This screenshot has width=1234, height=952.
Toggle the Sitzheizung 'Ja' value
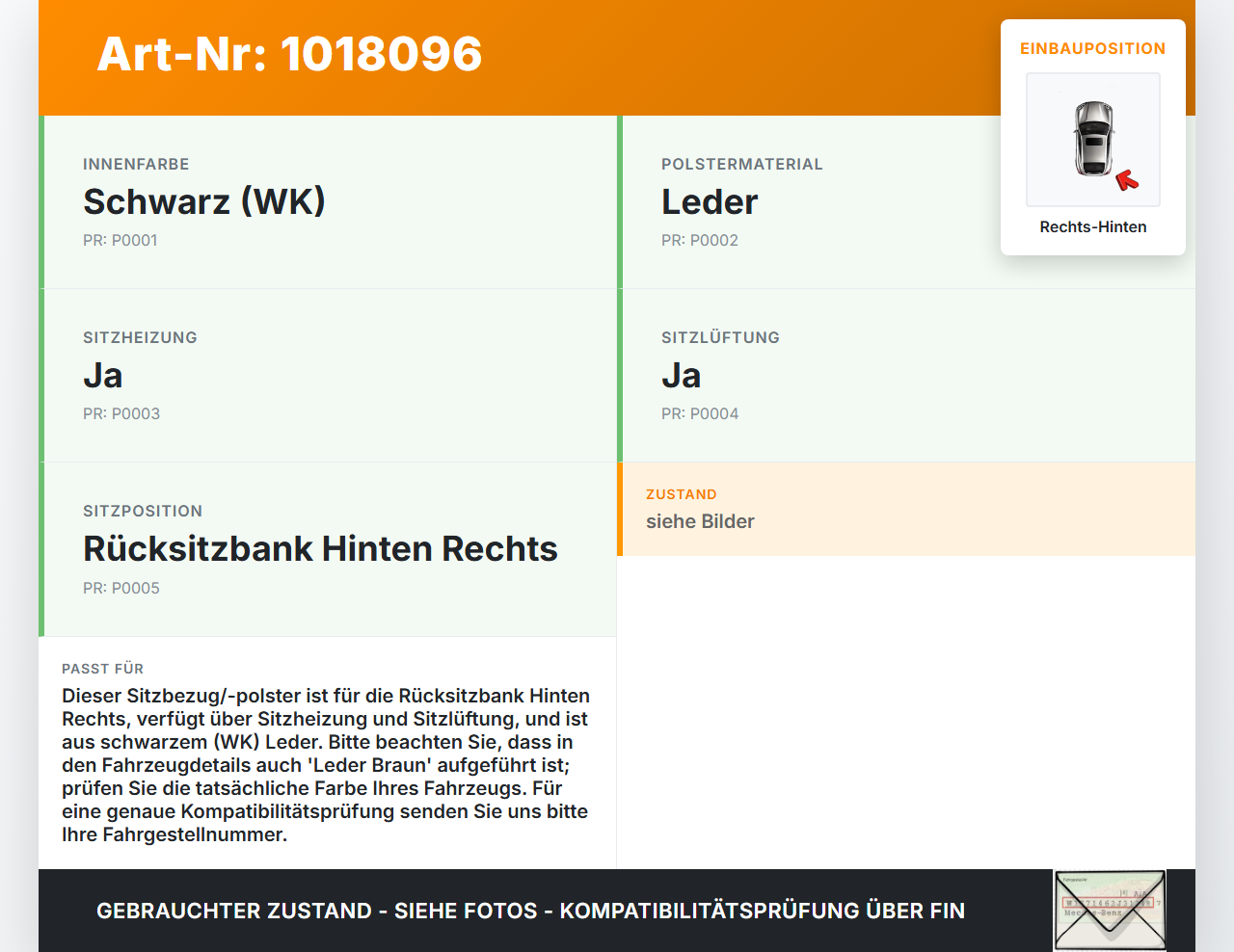tap(103, 376)
